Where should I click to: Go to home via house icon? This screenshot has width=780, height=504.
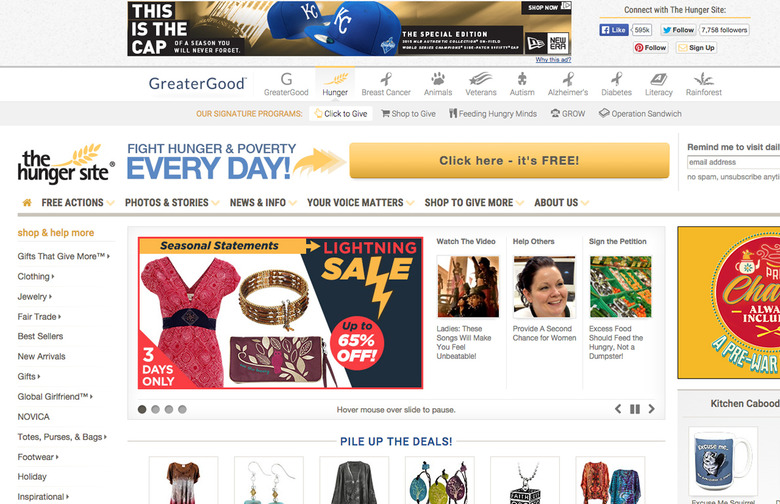(x=27, y=202)
